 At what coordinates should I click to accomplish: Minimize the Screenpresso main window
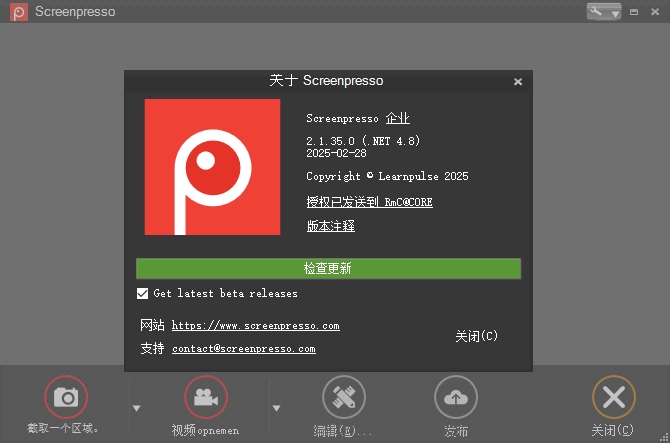(634, 12)
